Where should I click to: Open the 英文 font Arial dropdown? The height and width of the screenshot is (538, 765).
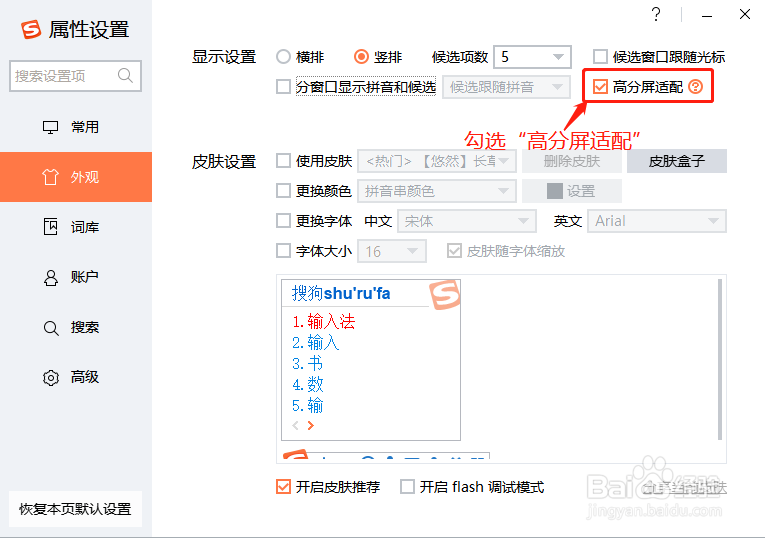(657, 221)
